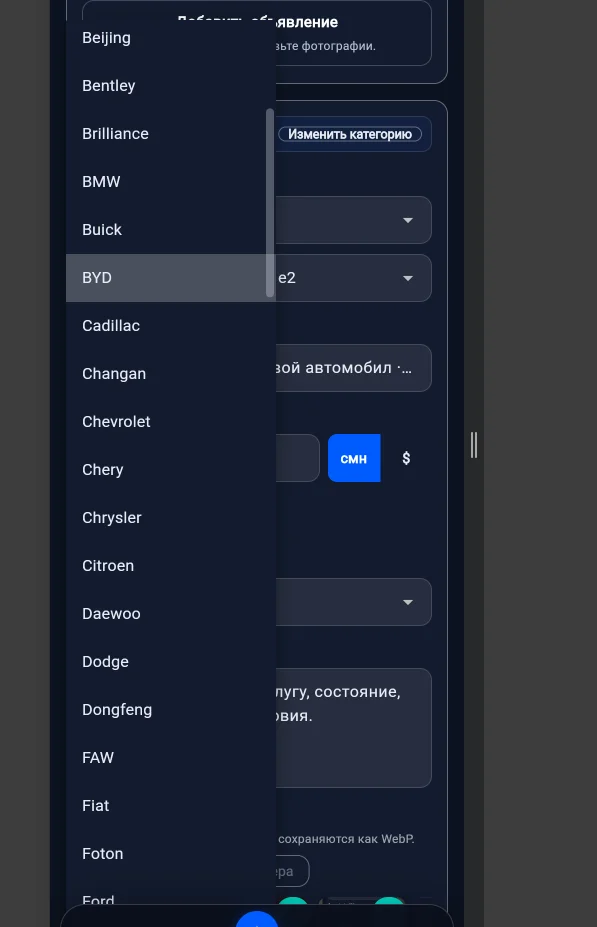Viewport: 597px width, 927px height.
Task: Choose Chery from the brands
Action: click(x=170, y=469)
